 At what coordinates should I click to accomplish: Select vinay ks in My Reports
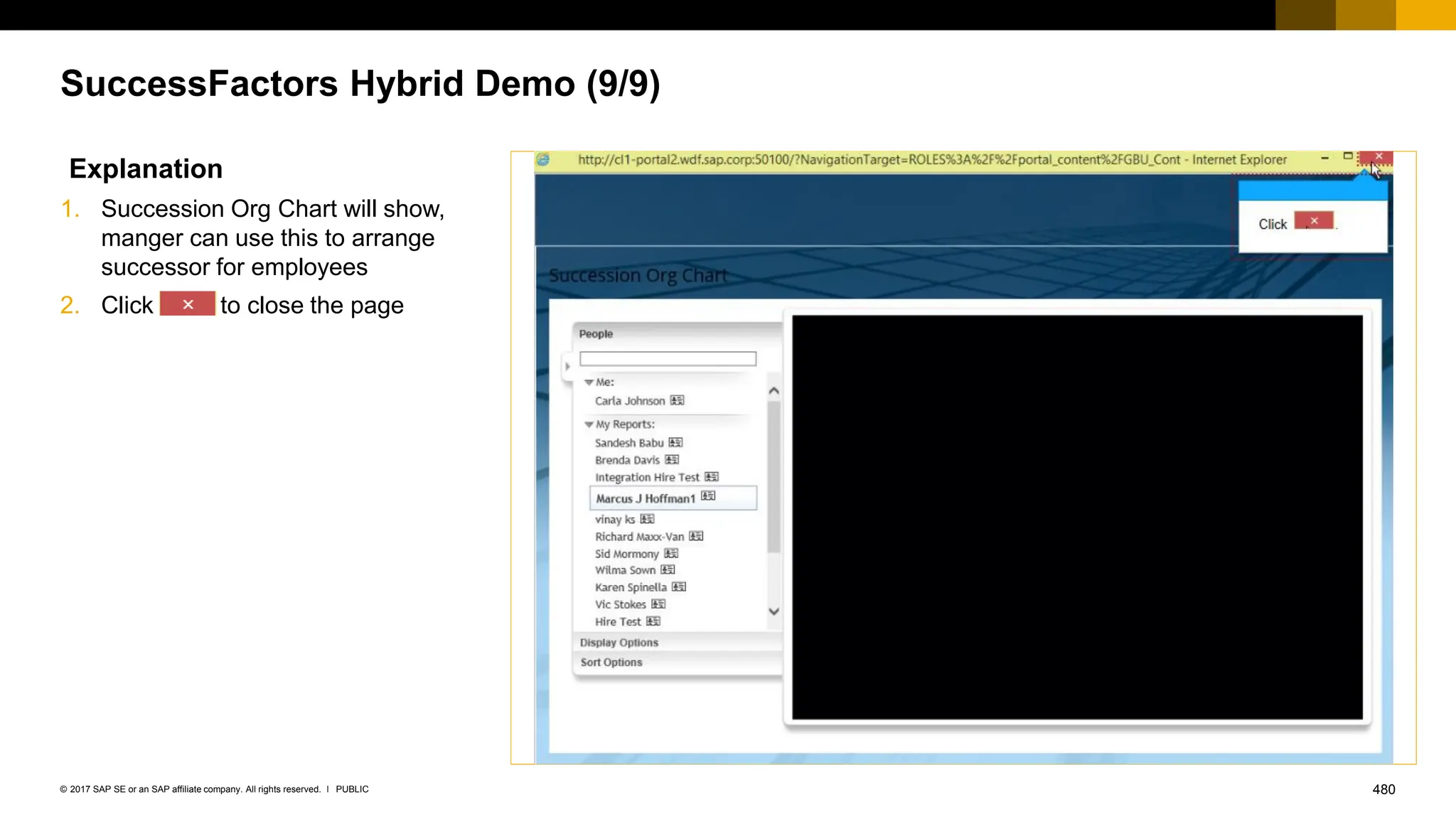[x=615, y=519]
